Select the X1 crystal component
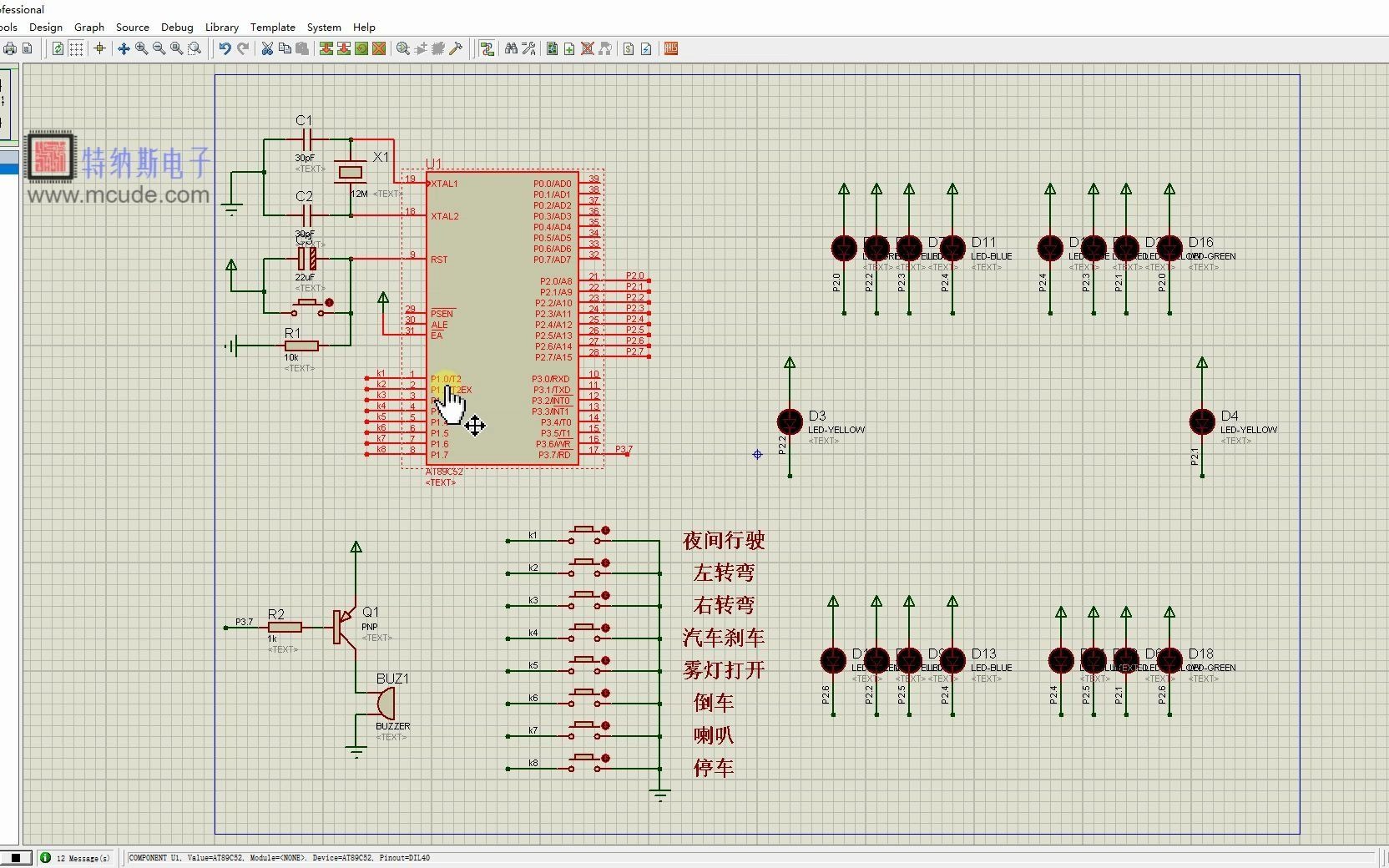 tap(351, 172)
